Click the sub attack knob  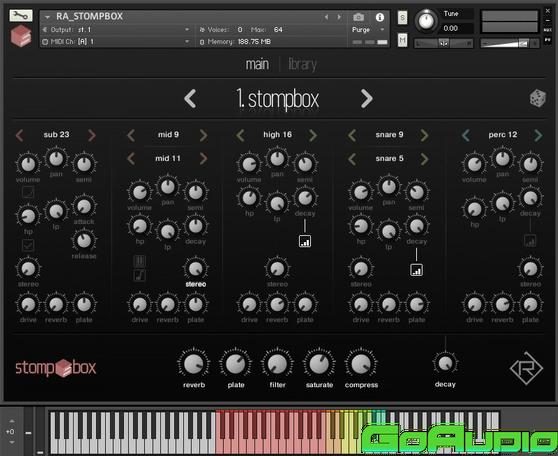(x=84, y=206)
